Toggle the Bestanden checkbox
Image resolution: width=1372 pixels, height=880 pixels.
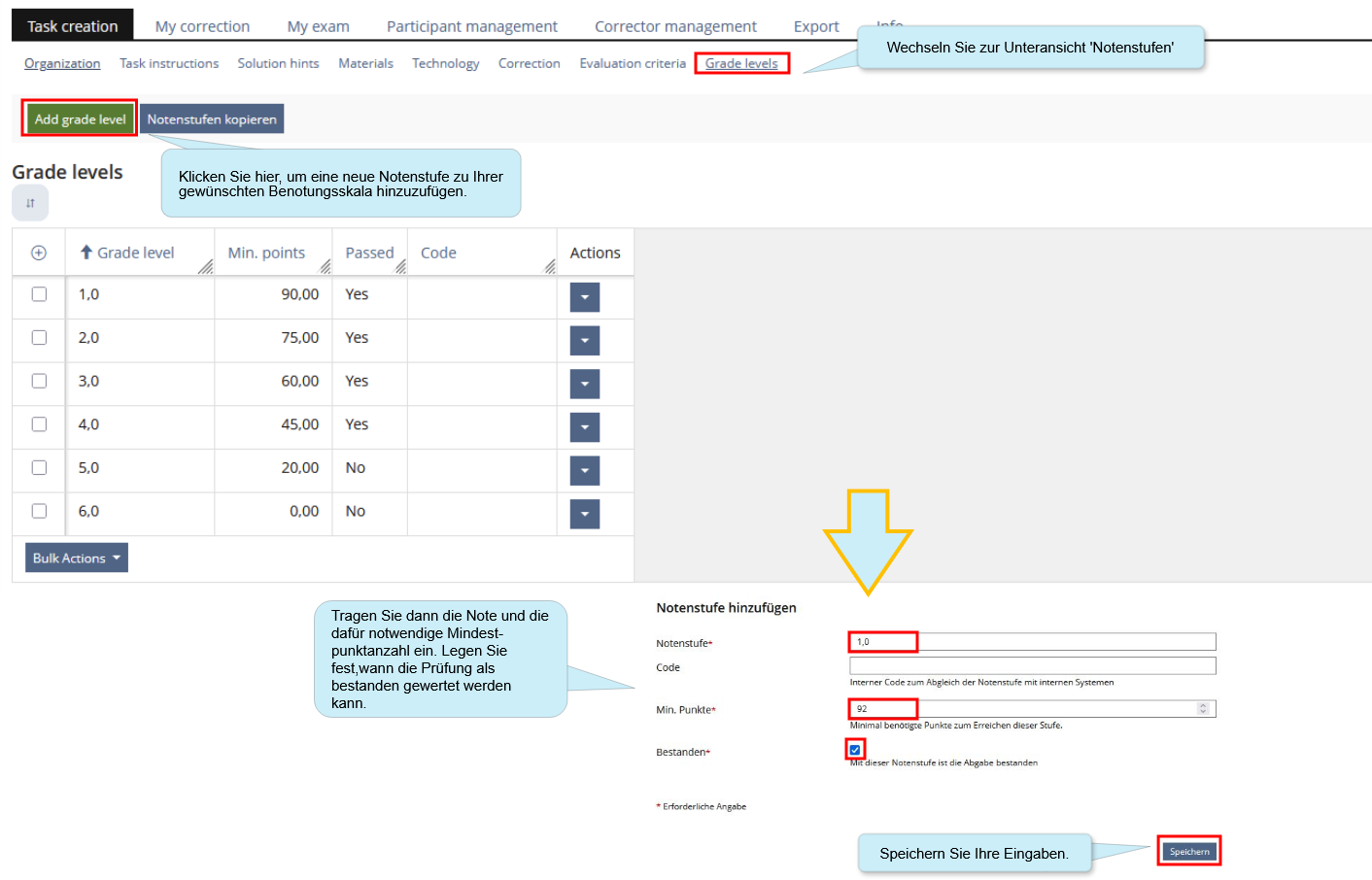[x=855, y=750]
